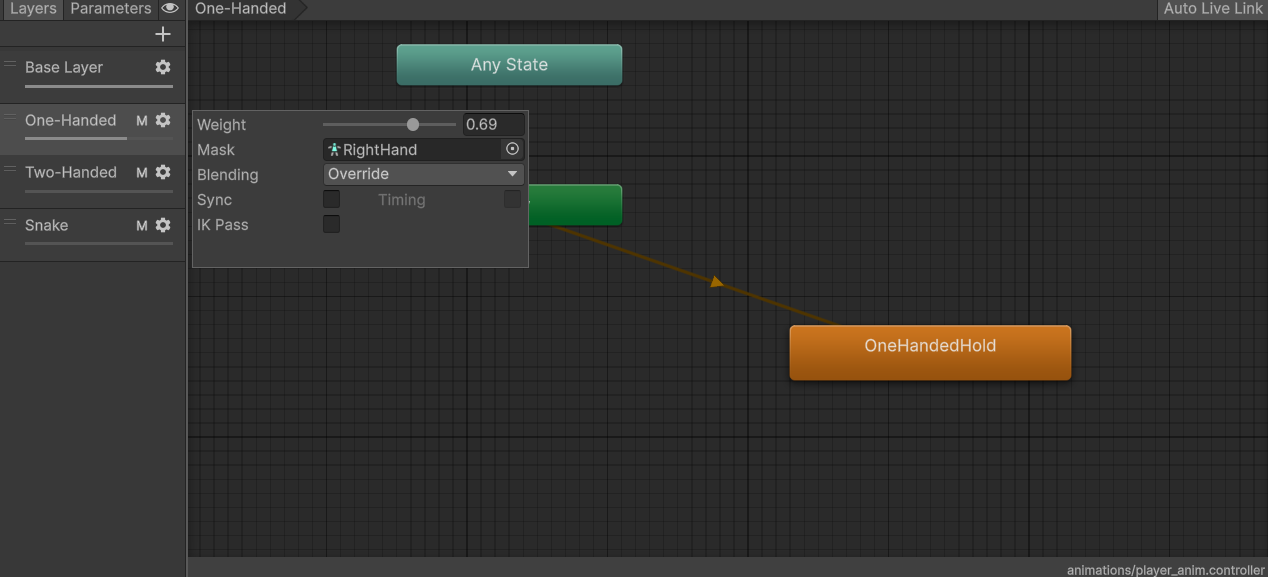Open Two-Handed layer settings gear
This screenshot has height=577, width=1268.
pyautogui.click(x=163, y=172)
